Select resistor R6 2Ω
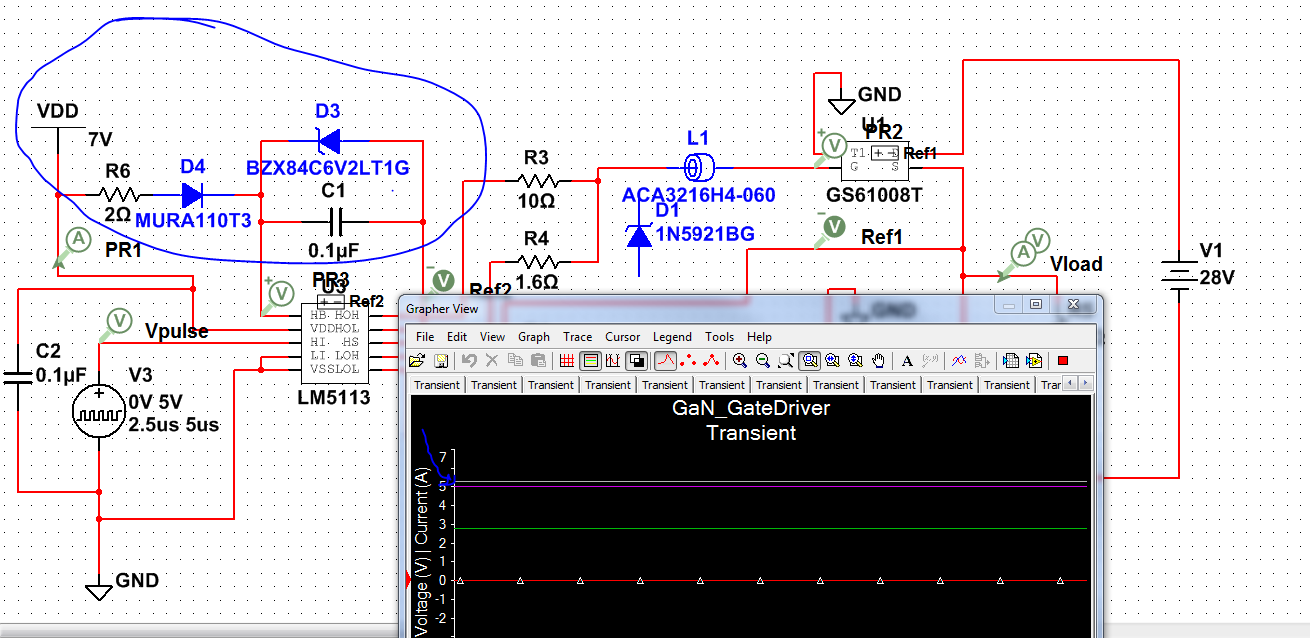The width and height of the screenshot is (1310, 638). point(118,195)
